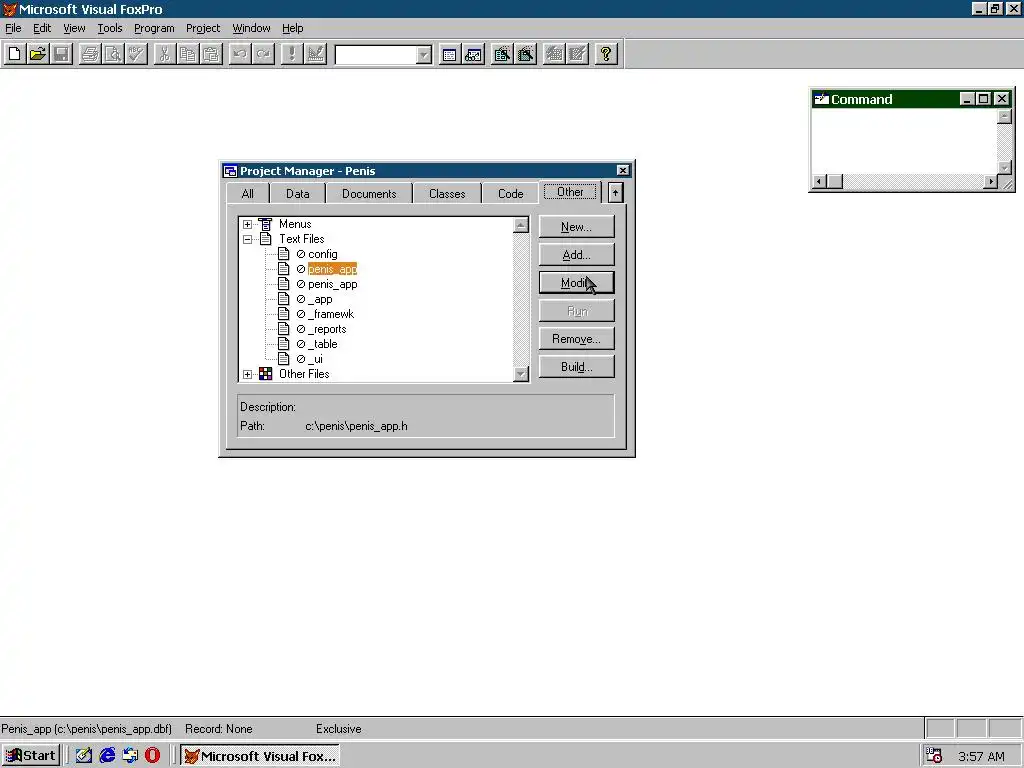Viewport: 1024px width, 768px height.
Task: Switch to the Documents tab
Action: [369, 194]
